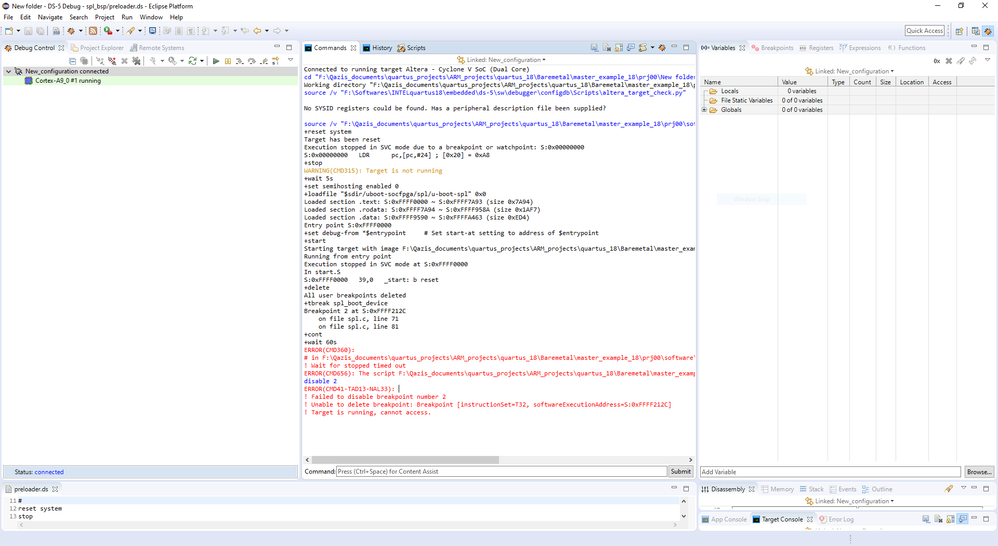Click the Interrupt (pause) icon in Debug Control
Viewport: 998px width, 546px height.
[228, 61]
